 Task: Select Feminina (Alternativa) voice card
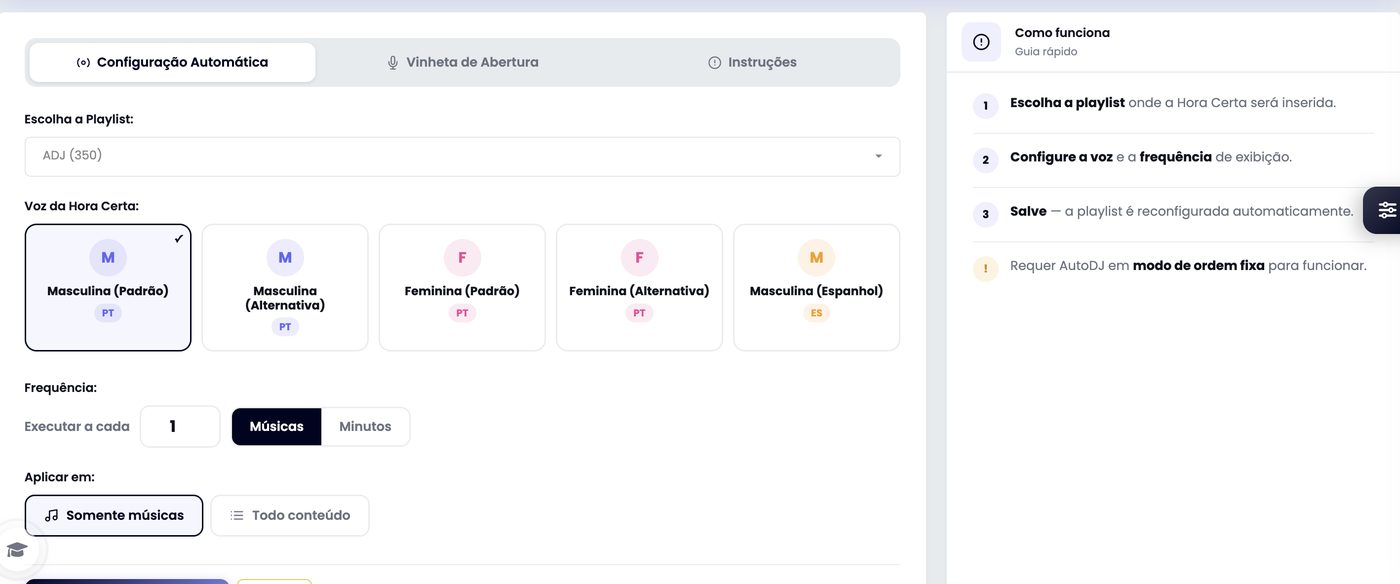[x=639, y=287]
